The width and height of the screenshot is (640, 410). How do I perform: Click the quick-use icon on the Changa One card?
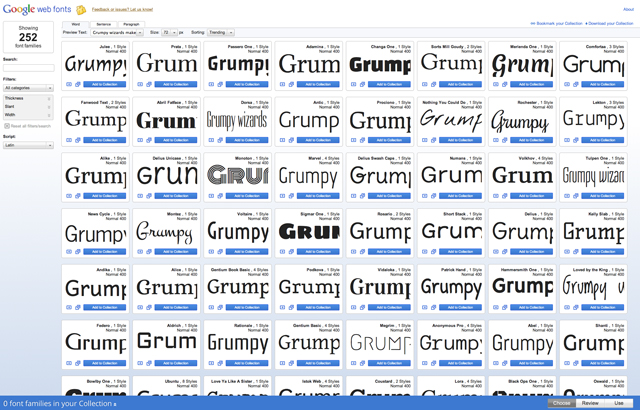(x=353, y=84)
